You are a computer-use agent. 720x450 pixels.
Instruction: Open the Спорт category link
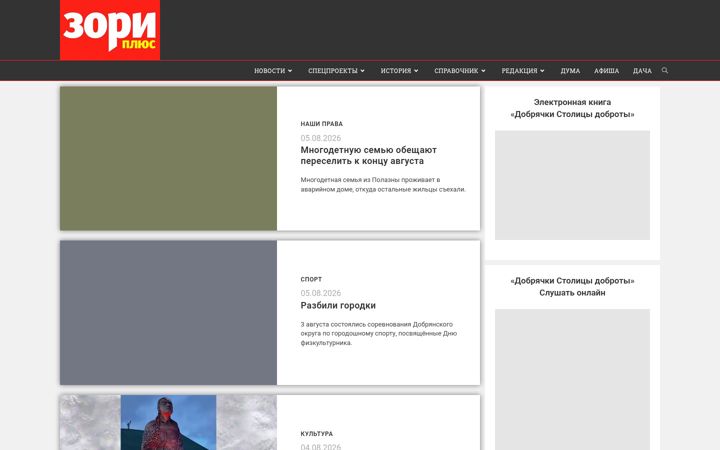tap(311, 279)
